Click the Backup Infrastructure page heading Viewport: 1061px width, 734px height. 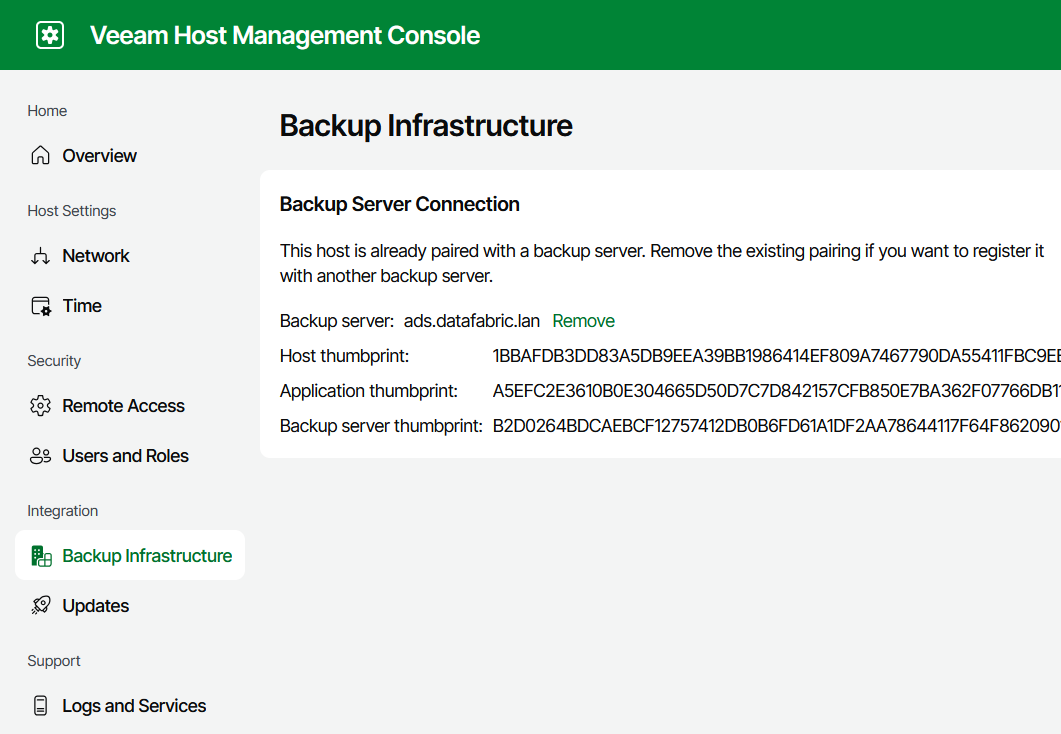pos(426,126)
